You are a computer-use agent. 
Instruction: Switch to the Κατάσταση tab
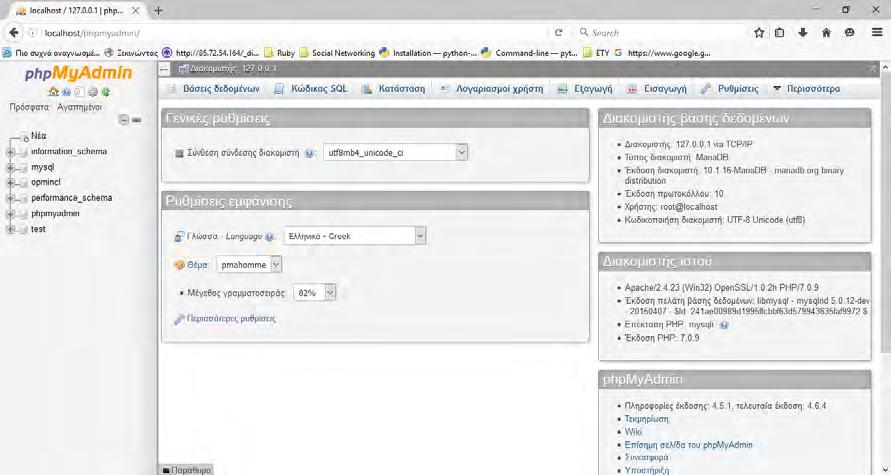(x=393, y=89)
